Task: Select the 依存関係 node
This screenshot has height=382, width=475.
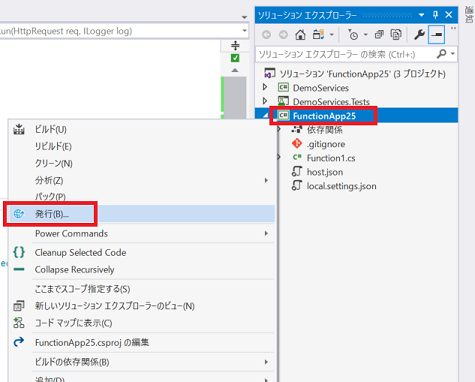Action: point(324,130)
